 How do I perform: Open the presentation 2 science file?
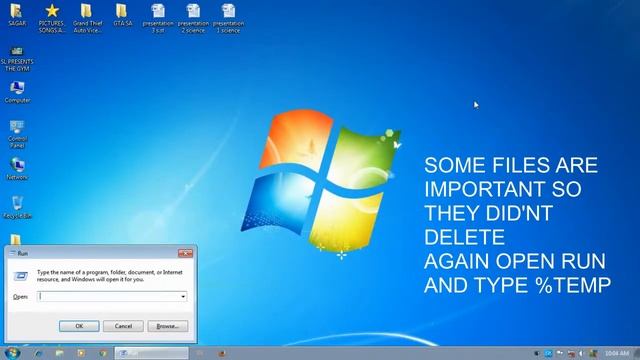tap(193, 18)
